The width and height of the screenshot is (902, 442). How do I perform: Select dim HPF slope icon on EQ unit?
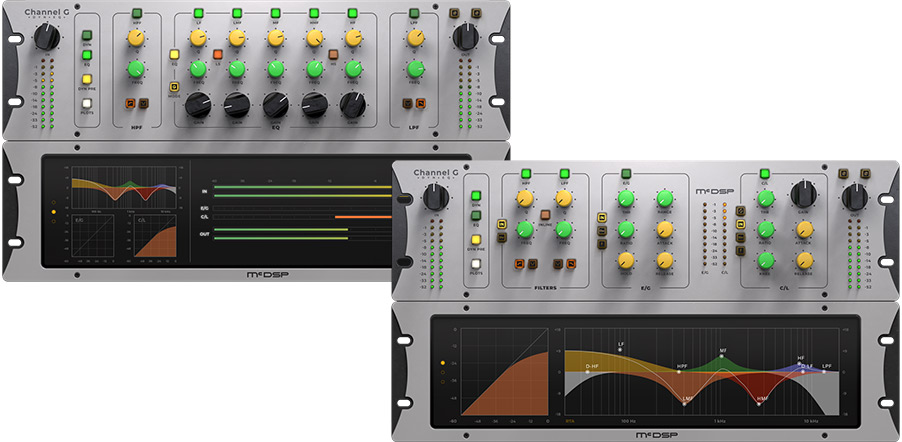[x=143, y=104]
